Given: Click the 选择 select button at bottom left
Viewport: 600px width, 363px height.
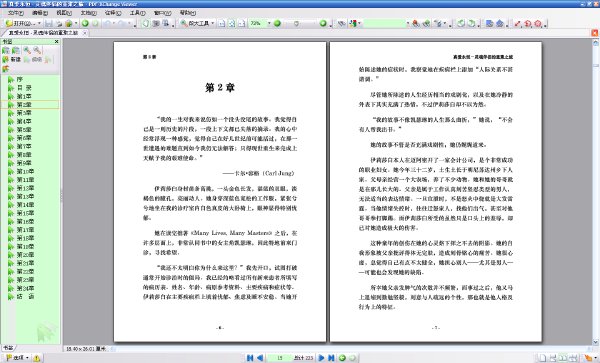Looking at the screenshot, I should 18,358.
